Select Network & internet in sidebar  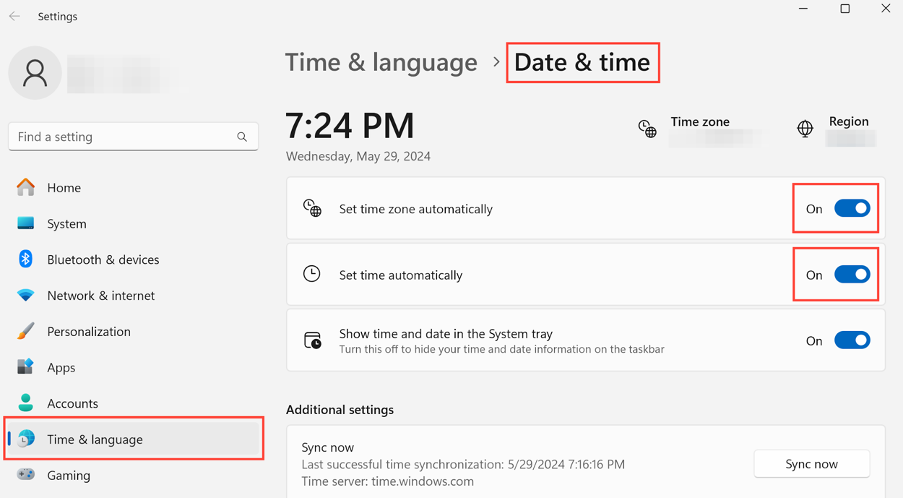click(133, 295)
